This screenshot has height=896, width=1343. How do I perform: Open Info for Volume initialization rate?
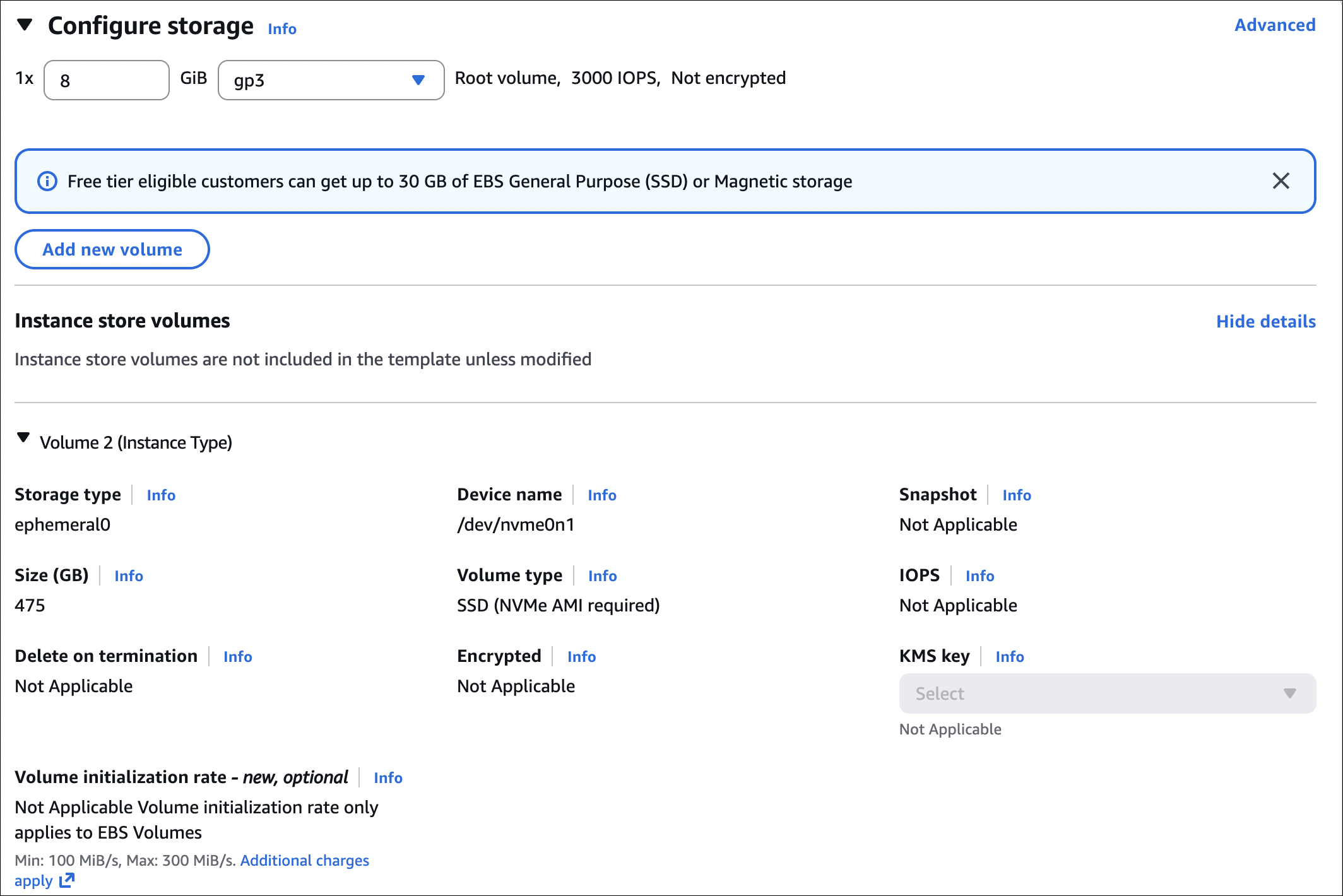[x=388, y=778]
